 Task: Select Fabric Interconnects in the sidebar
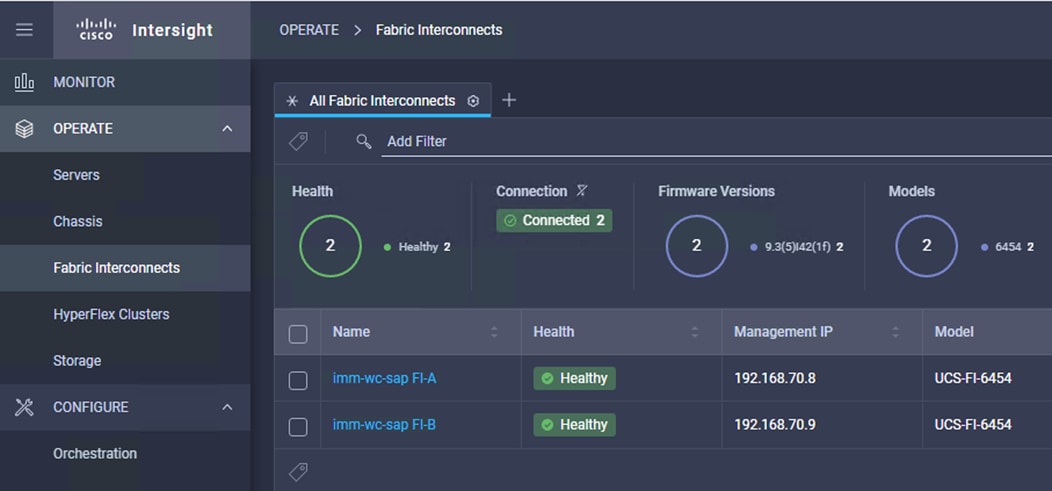125,268
